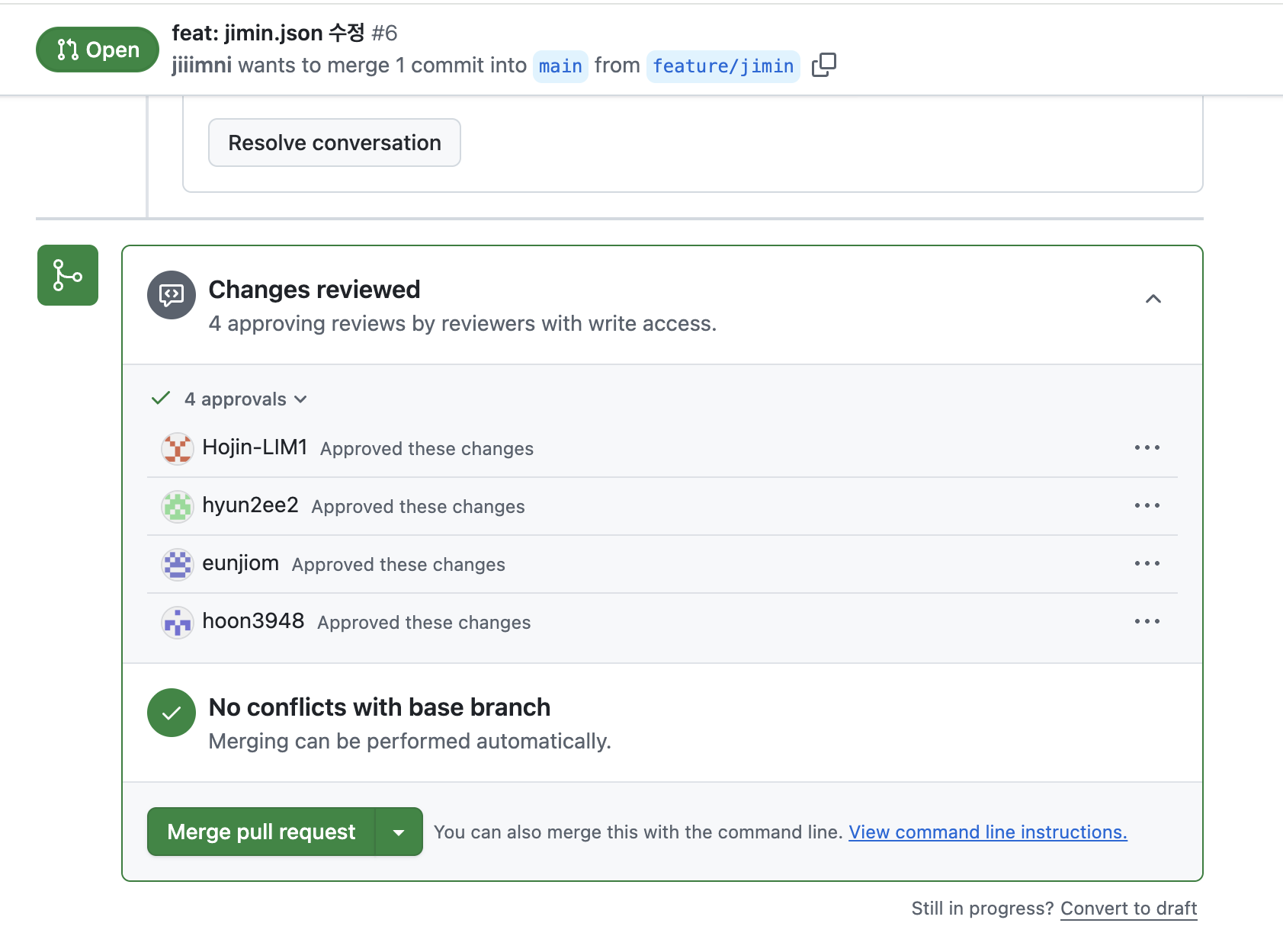Image resolution: width=1283 pixels, height=952 pixels.
Task: Click the Changes reviewed code review icon
Action: click(172, 295)
